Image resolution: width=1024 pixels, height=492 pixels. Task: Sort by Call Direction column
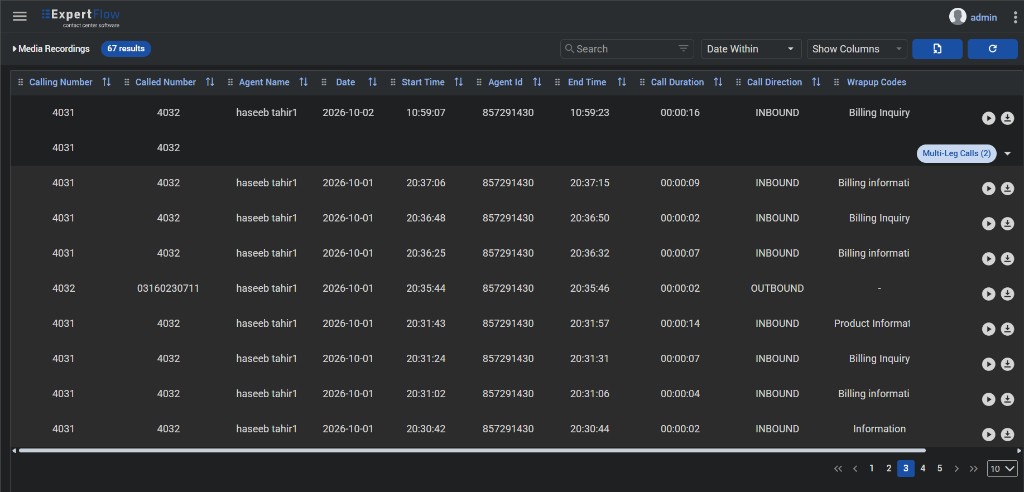coord(816,82)
